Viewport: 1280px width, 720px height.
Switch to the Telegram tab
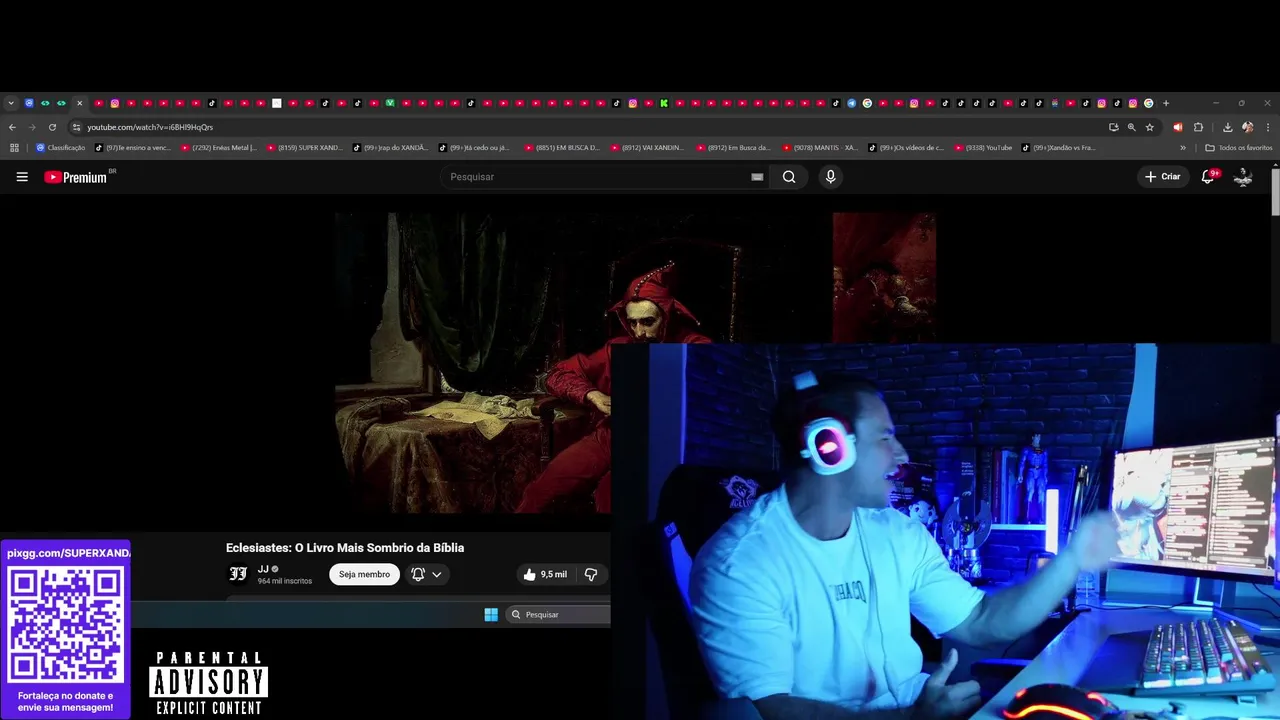tap(852, 103)
